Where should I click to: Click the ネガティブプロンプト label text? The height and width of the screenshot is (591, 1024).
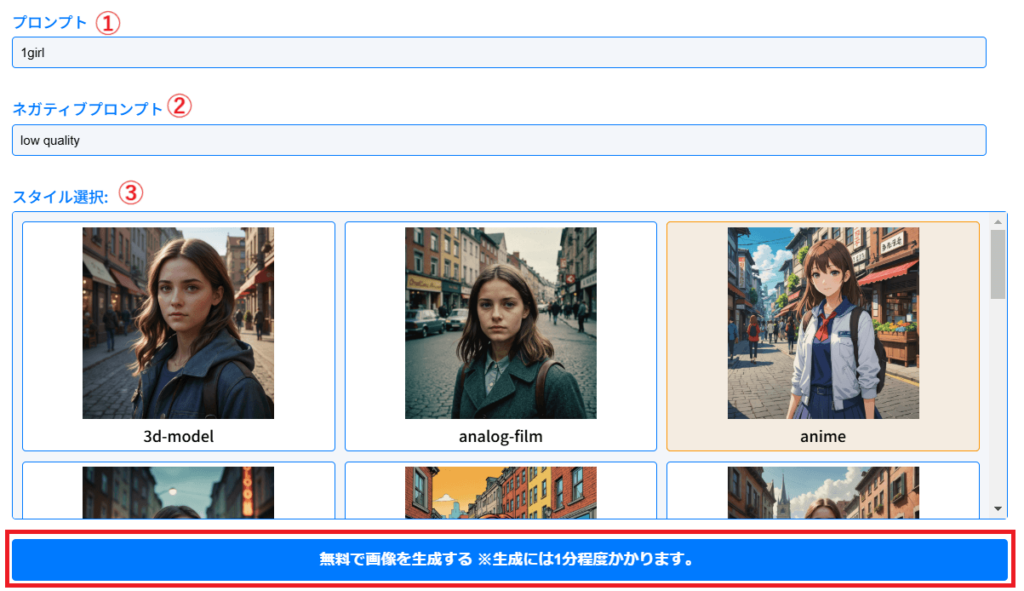(88, 108)
